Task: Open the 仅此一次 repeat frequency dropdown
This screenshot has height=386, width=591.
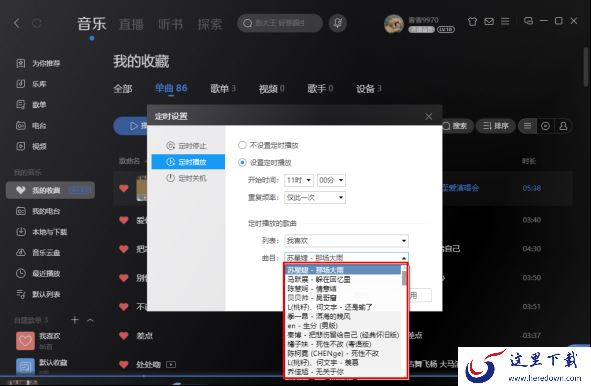Action: pyautogui.click(x=315, y=198)
